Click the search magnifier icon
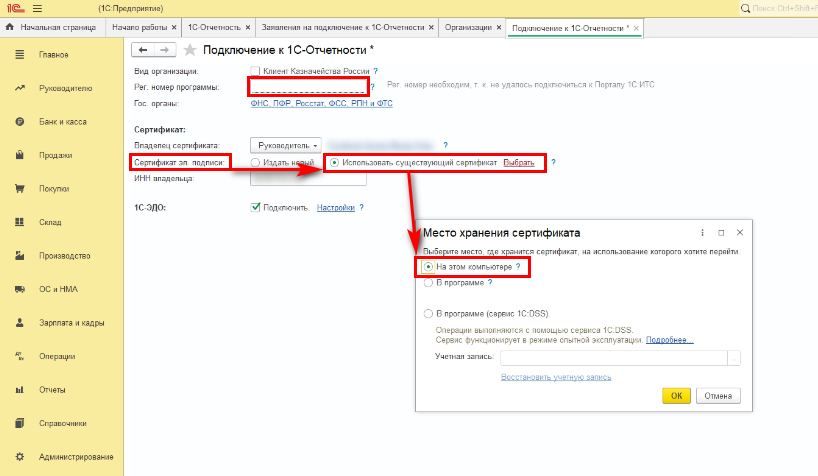818x476 pixels. tap(745, 8)
